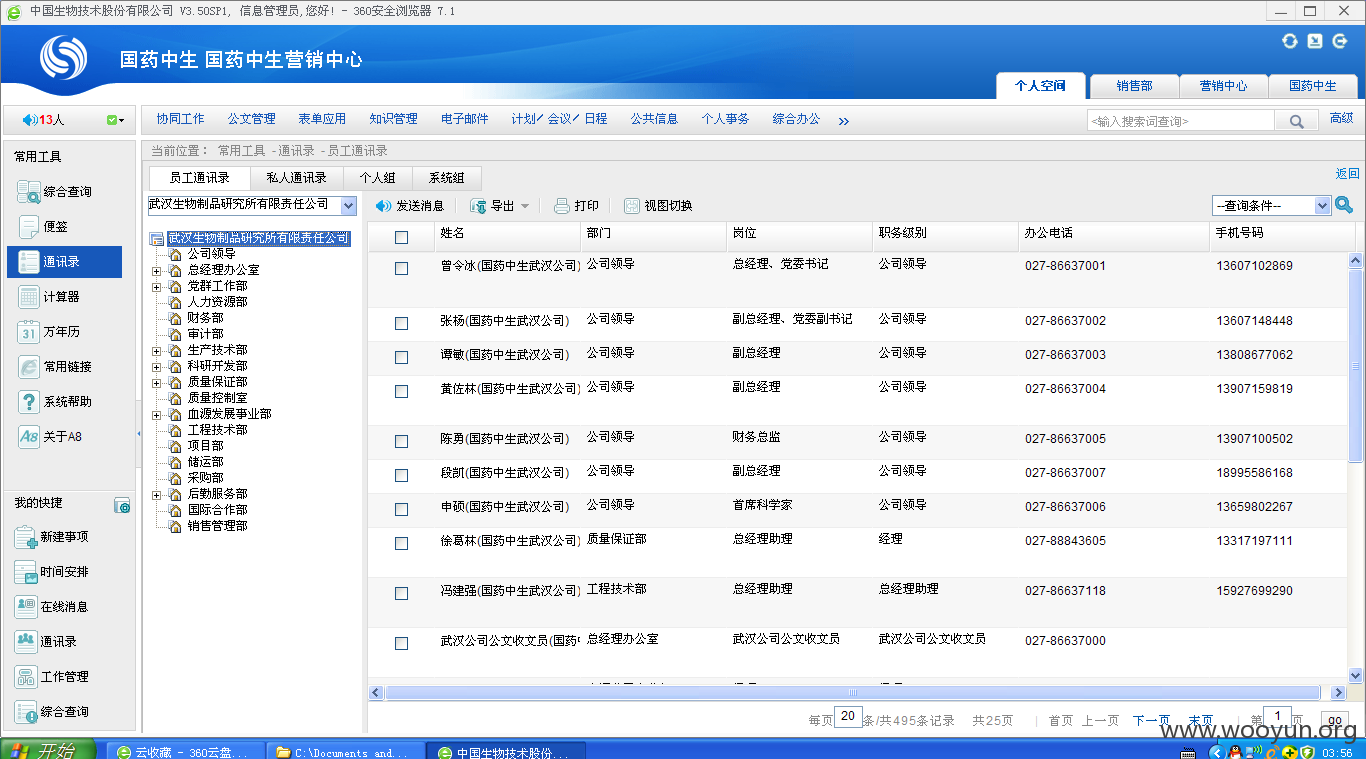Screen dimensions: 1366x759
Task: Select 财务部 in department tree
Action: [205, 318]
